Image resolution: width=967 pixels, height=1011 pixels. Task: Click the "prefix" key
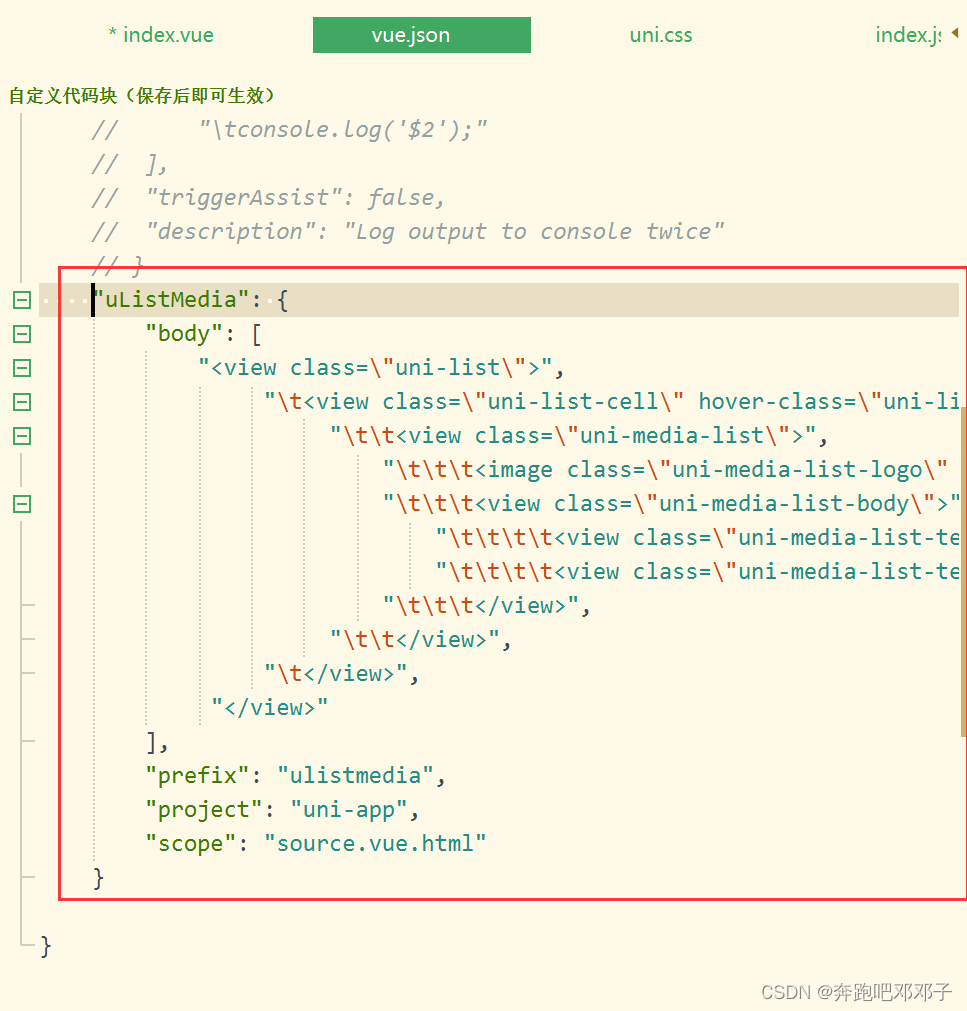(x=197, y=776)
